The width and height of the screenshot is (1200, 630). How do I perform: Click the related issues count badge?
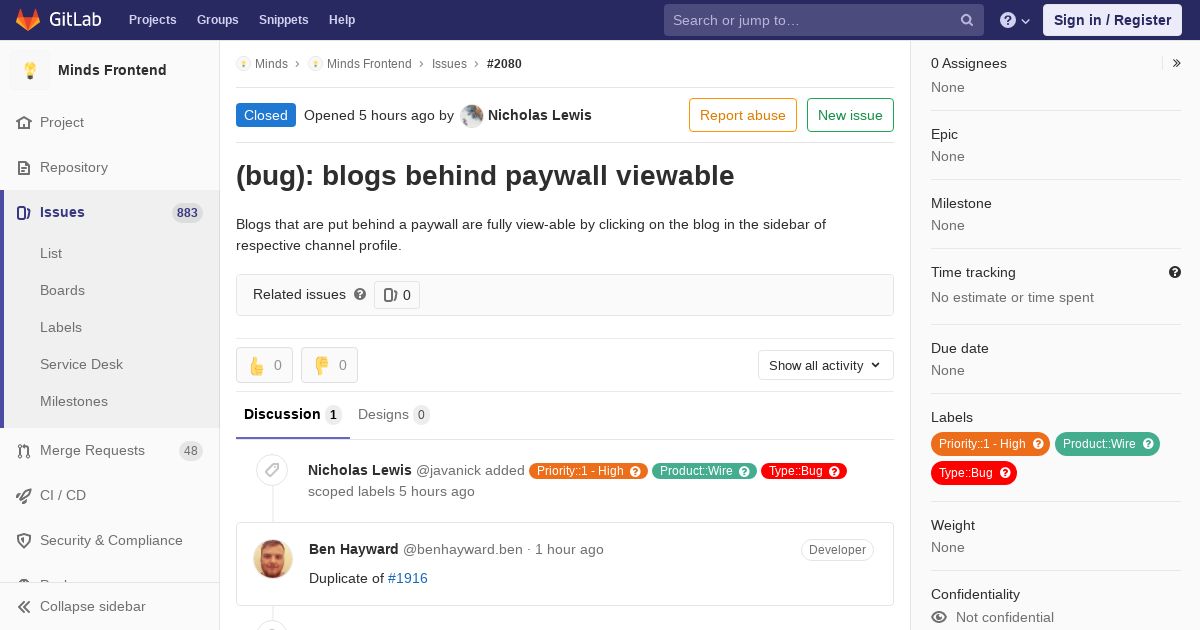coord(397,295)
